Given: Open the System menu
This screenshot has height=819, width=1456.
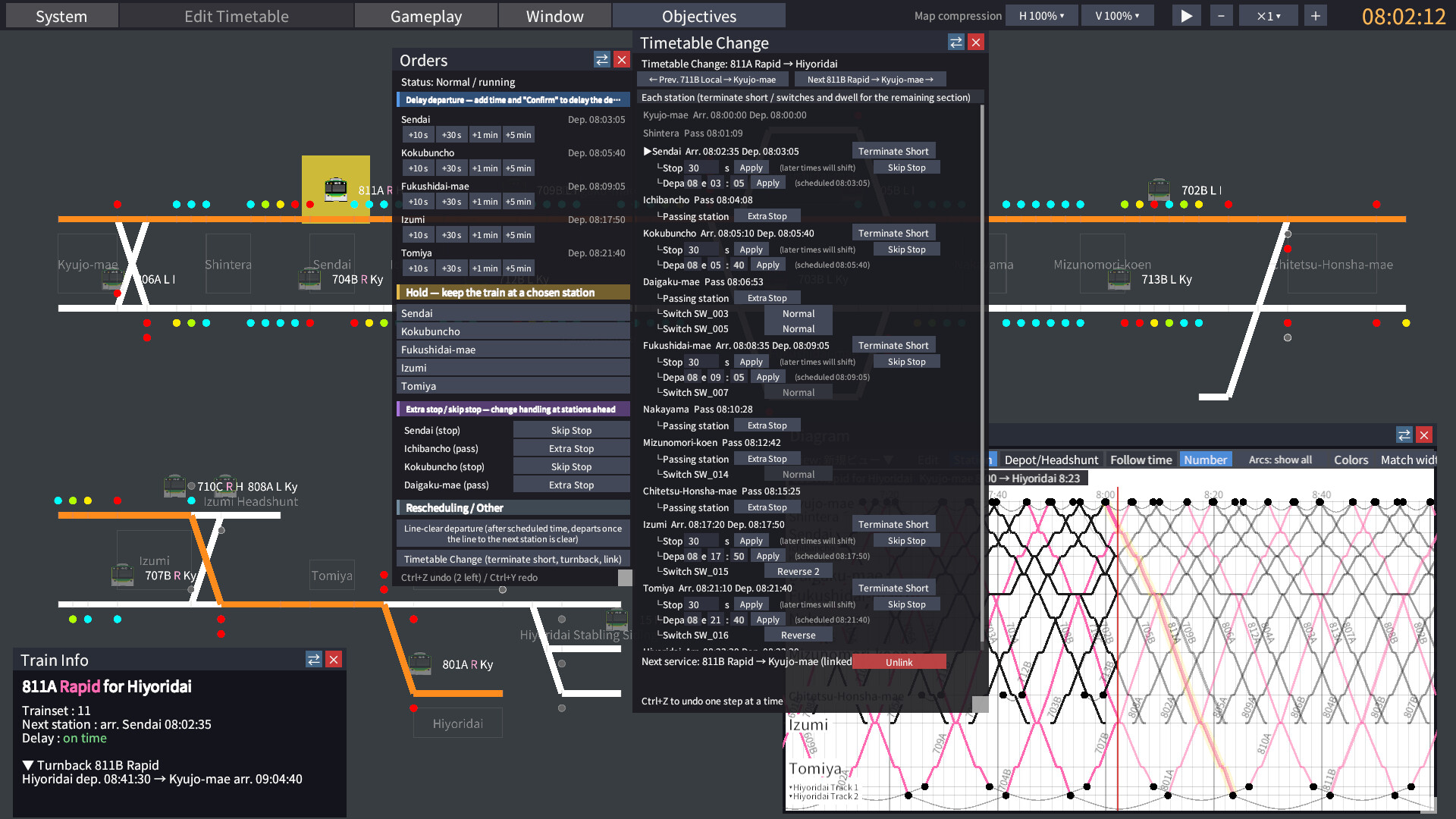Looking at the screenshot, I should 61,16.
